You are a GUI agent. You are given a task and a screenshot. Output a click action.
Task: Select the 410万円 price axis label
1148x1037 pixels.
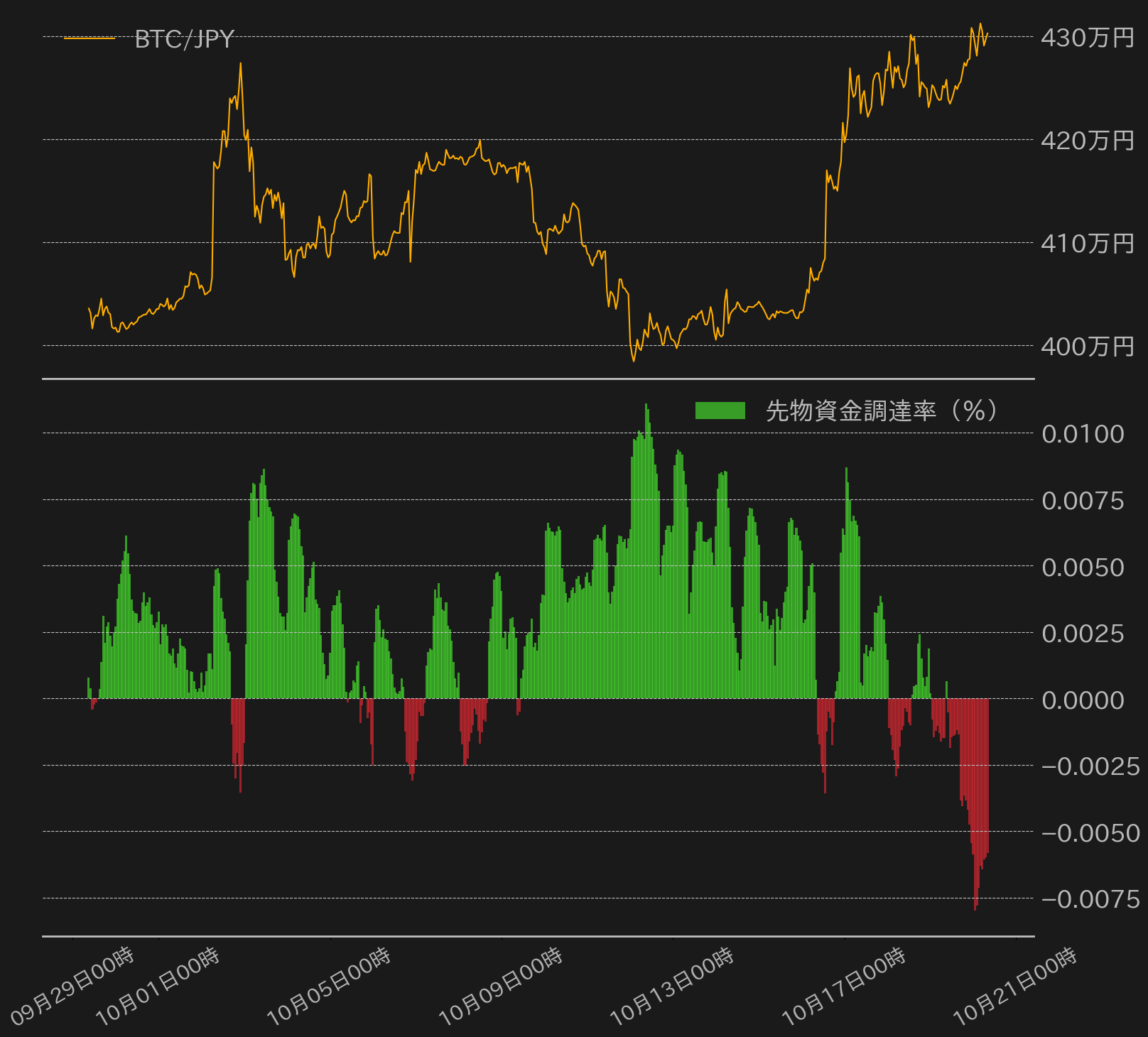point(1088,244)
